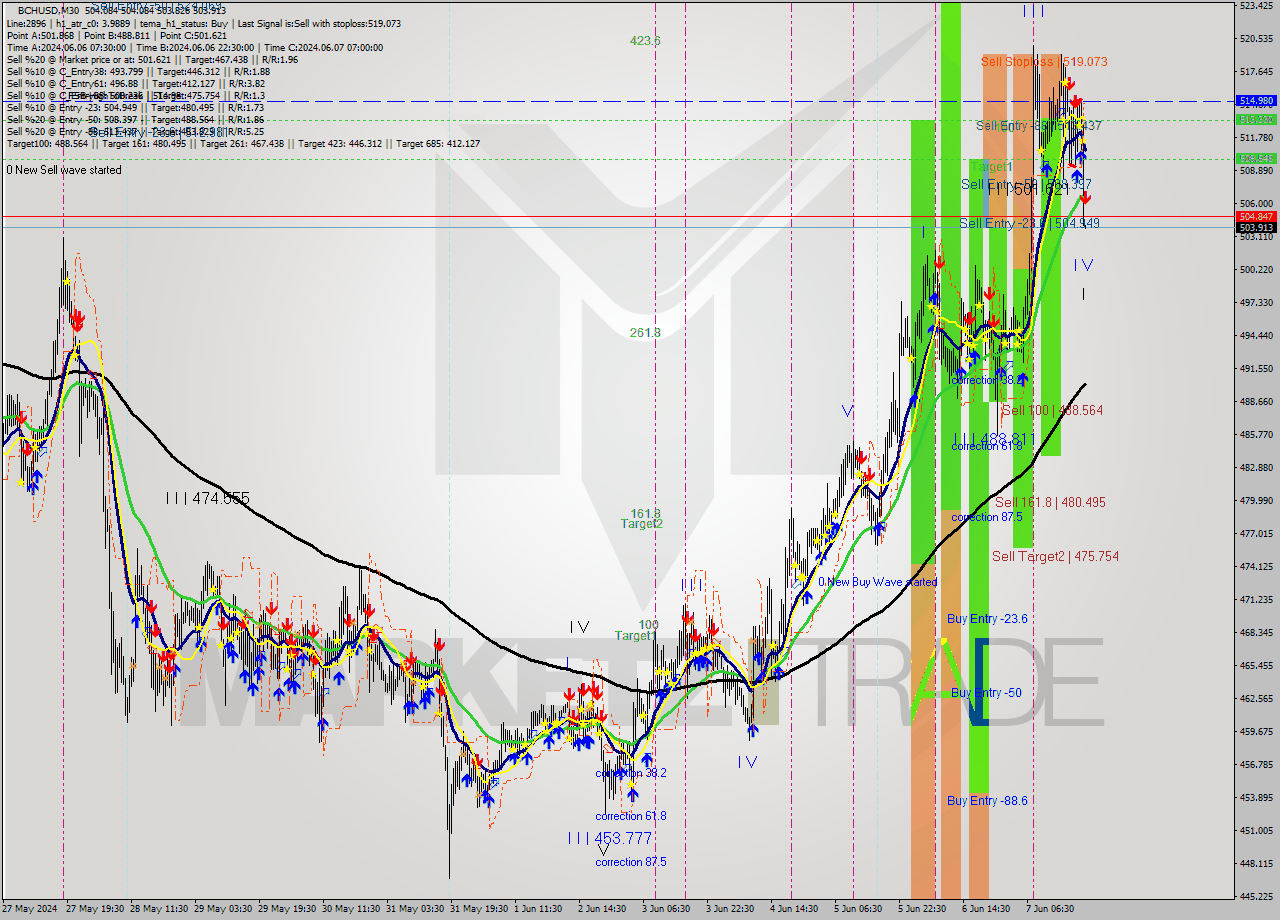Click the '3 Jun 06:30' time label
This screenshot has width=1280, height=920.
pyautogui.click(x=665, y=909)
